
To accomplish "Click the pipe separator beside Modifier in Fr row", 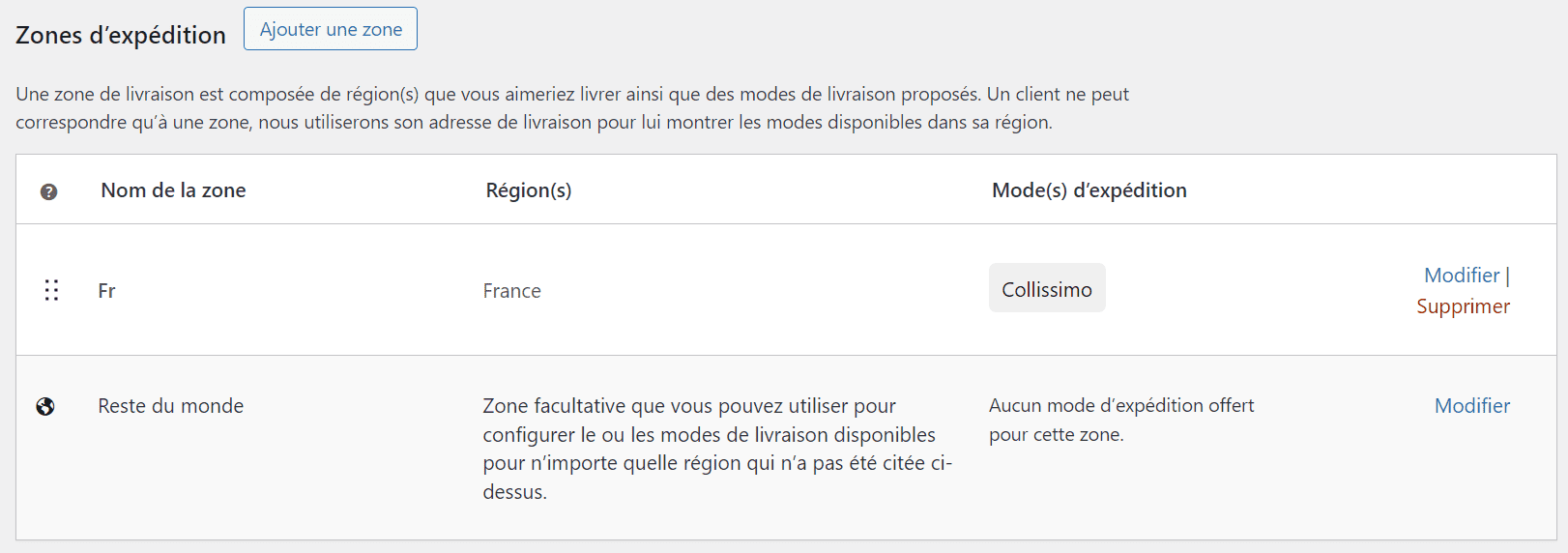I will [x=1507, y=276].
